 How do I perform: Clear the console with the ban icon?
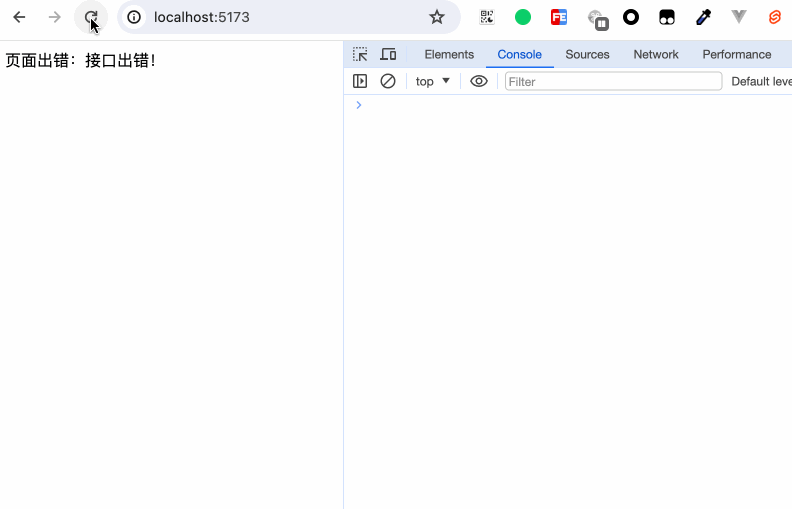[388, 81]
